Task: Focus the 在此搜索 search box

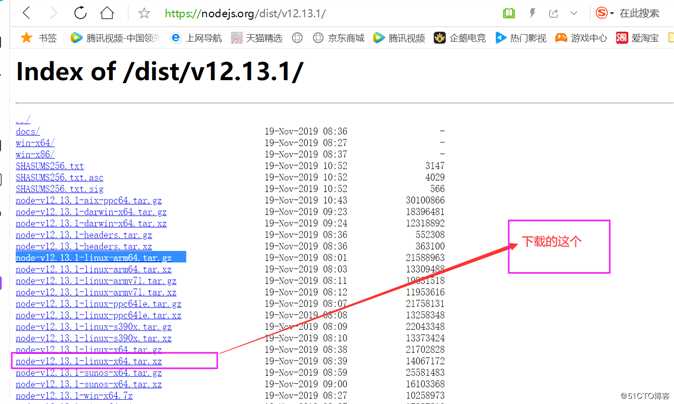Action: (x=639, y=13)
